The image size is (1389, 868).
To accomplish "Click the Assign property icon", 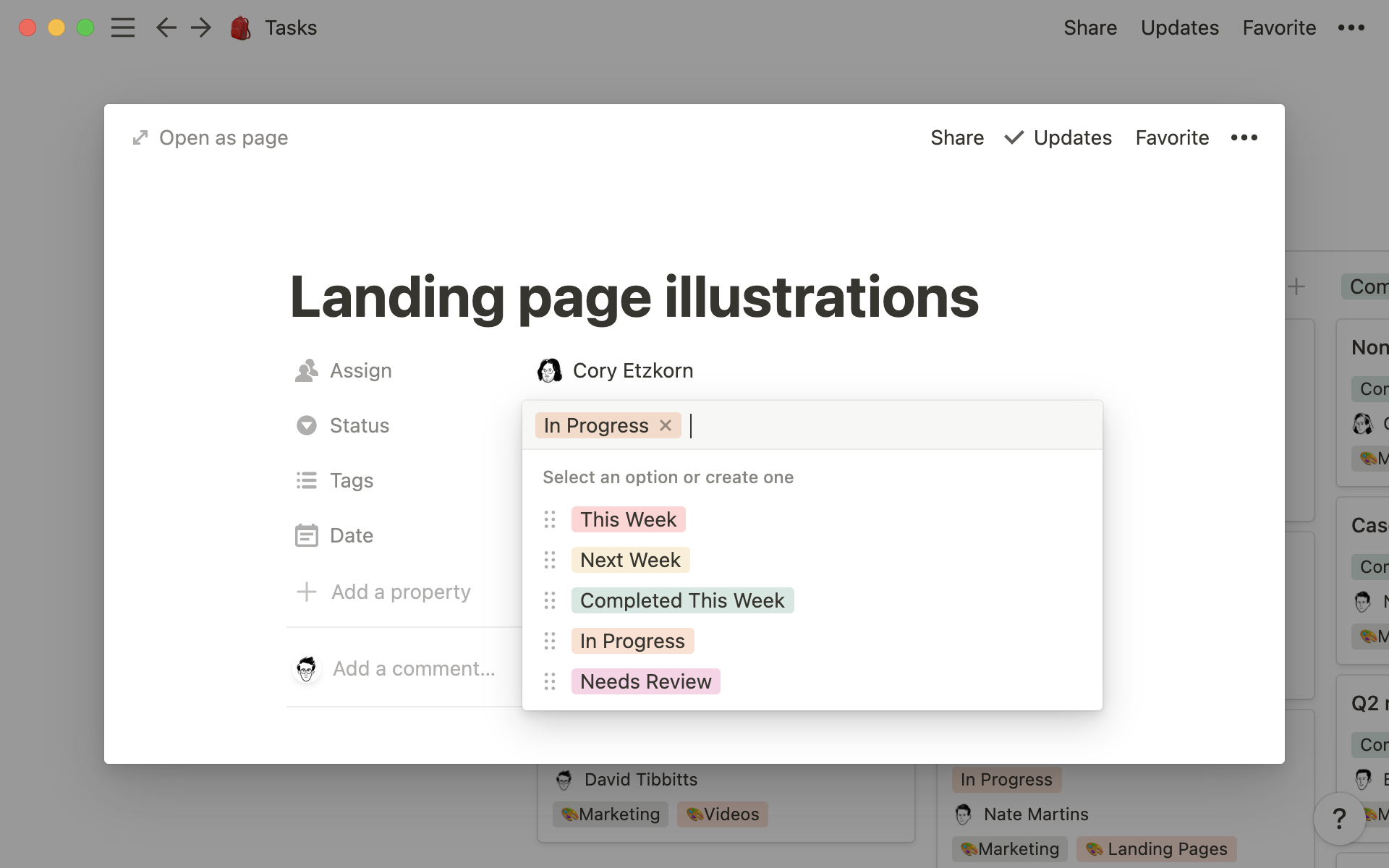I will 306,370.
